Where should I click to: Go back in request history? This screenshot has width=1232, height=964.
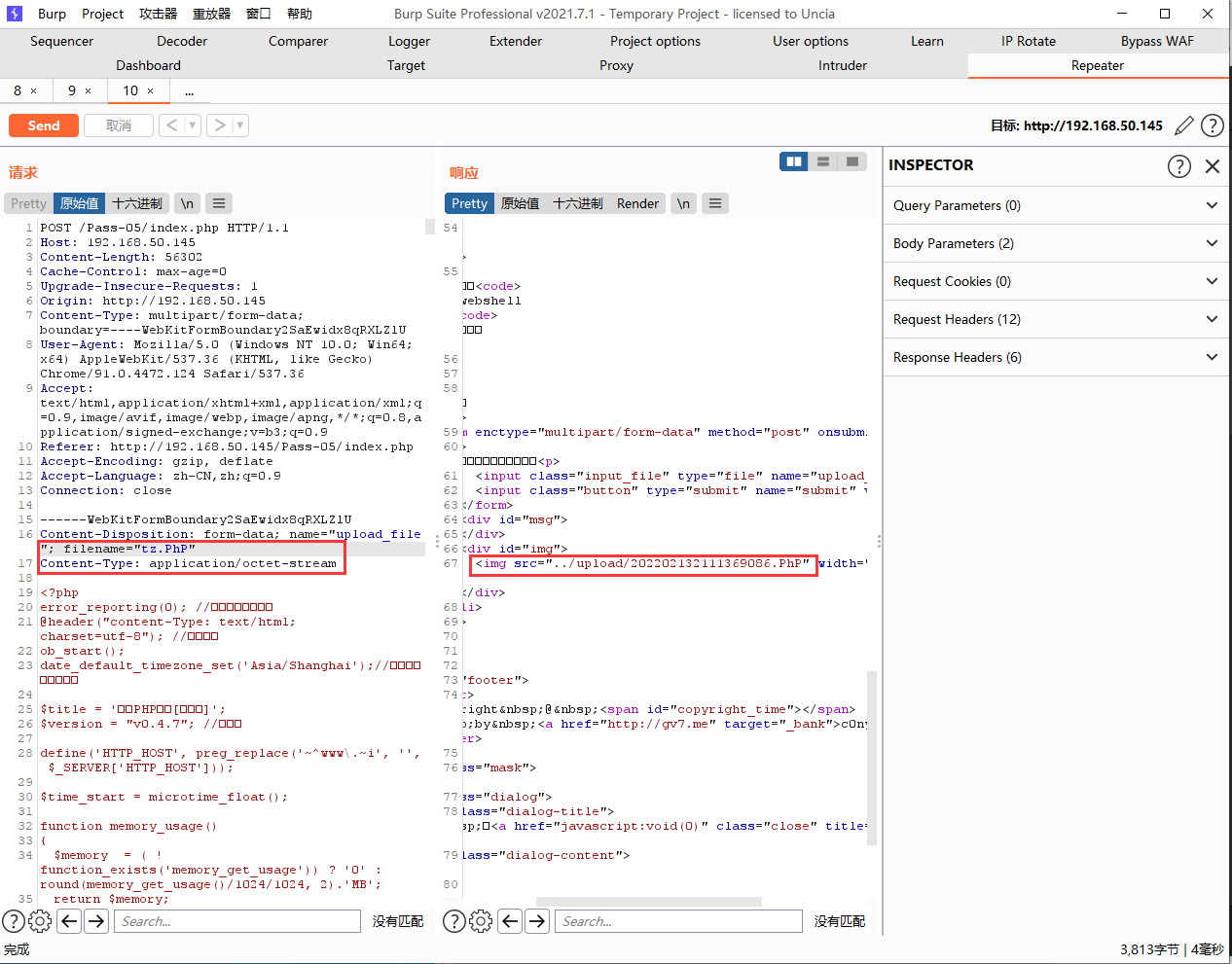pos(172,125)
